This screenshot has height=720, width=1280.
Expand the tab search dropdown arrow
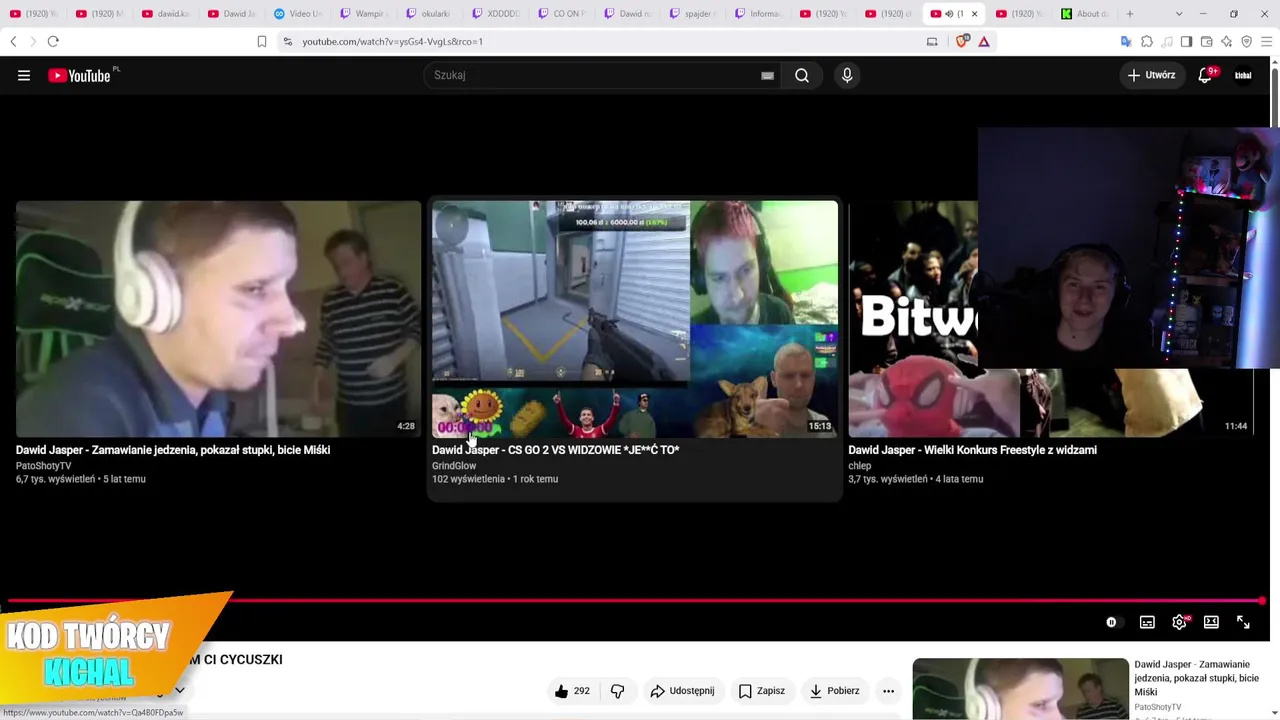click(1179, 14)
